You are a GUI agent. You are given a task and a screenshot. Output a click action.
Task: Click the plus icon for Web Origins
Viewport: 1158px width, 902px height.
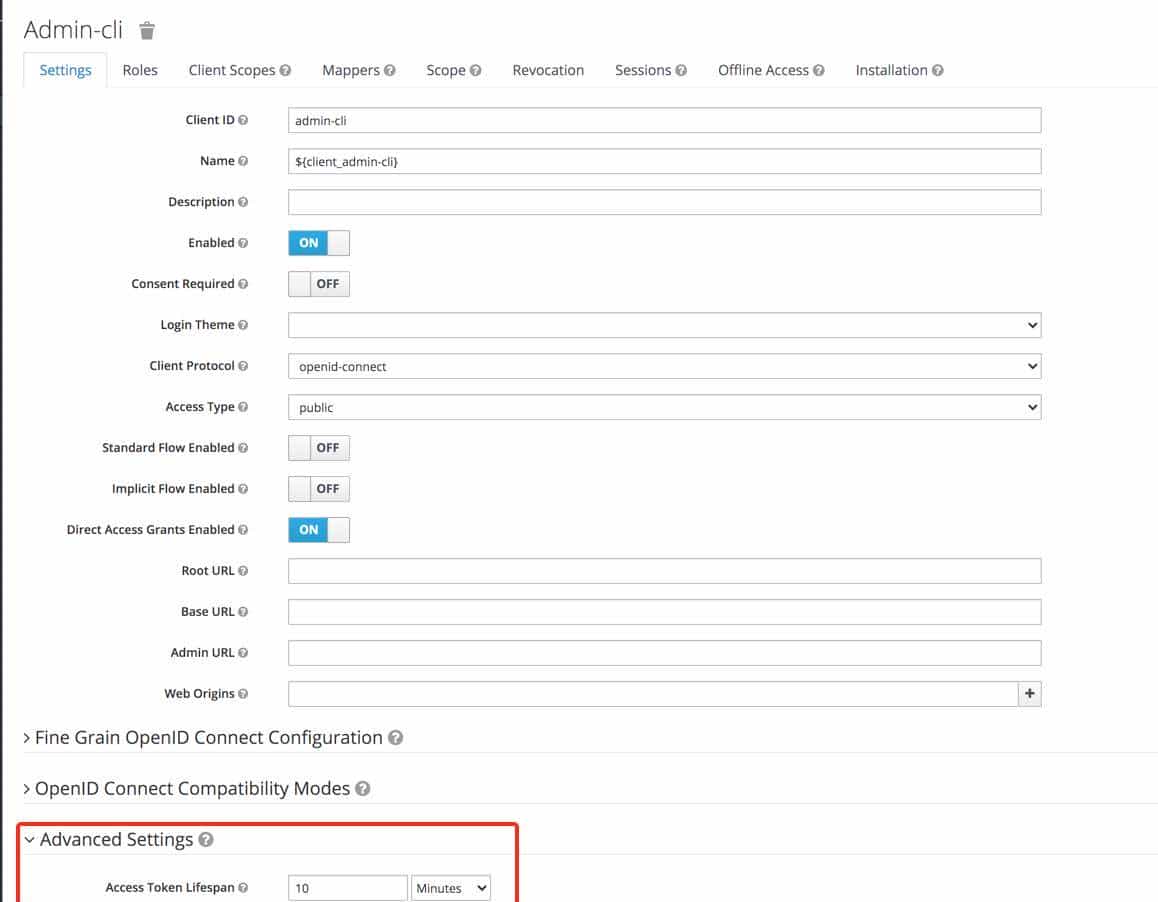[1029, 694]
